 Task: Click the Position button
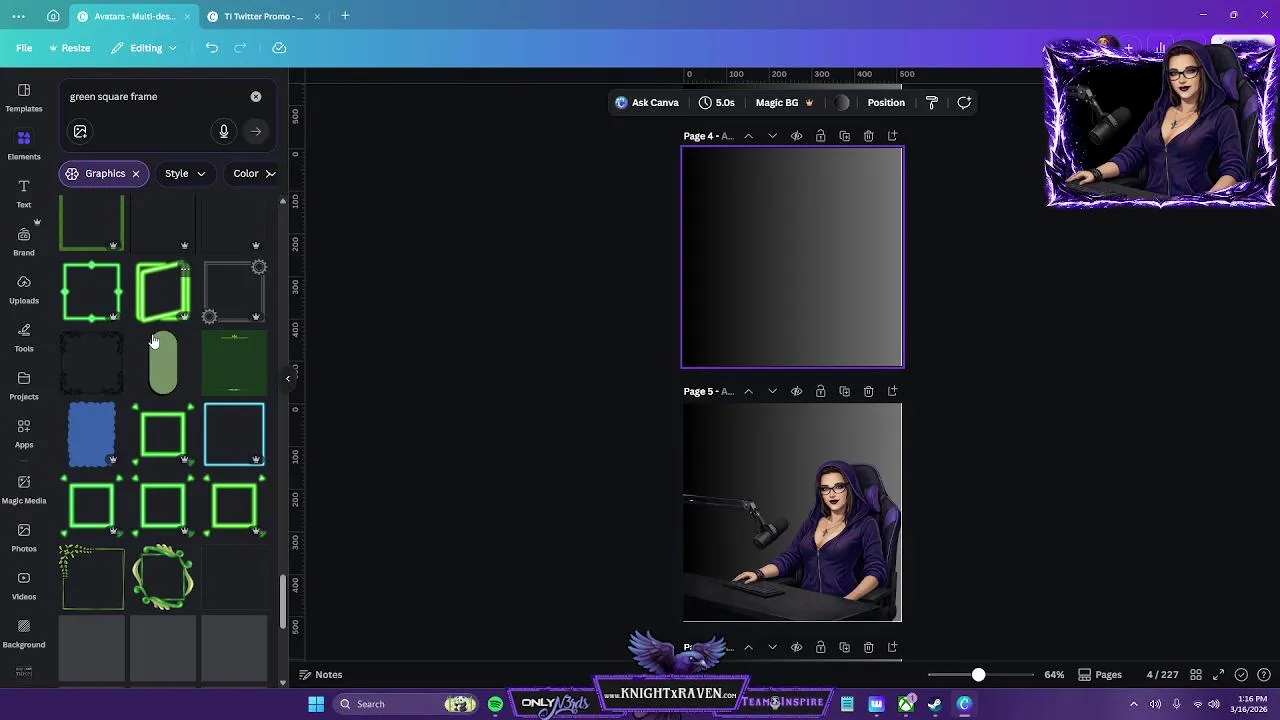point(886,102)
